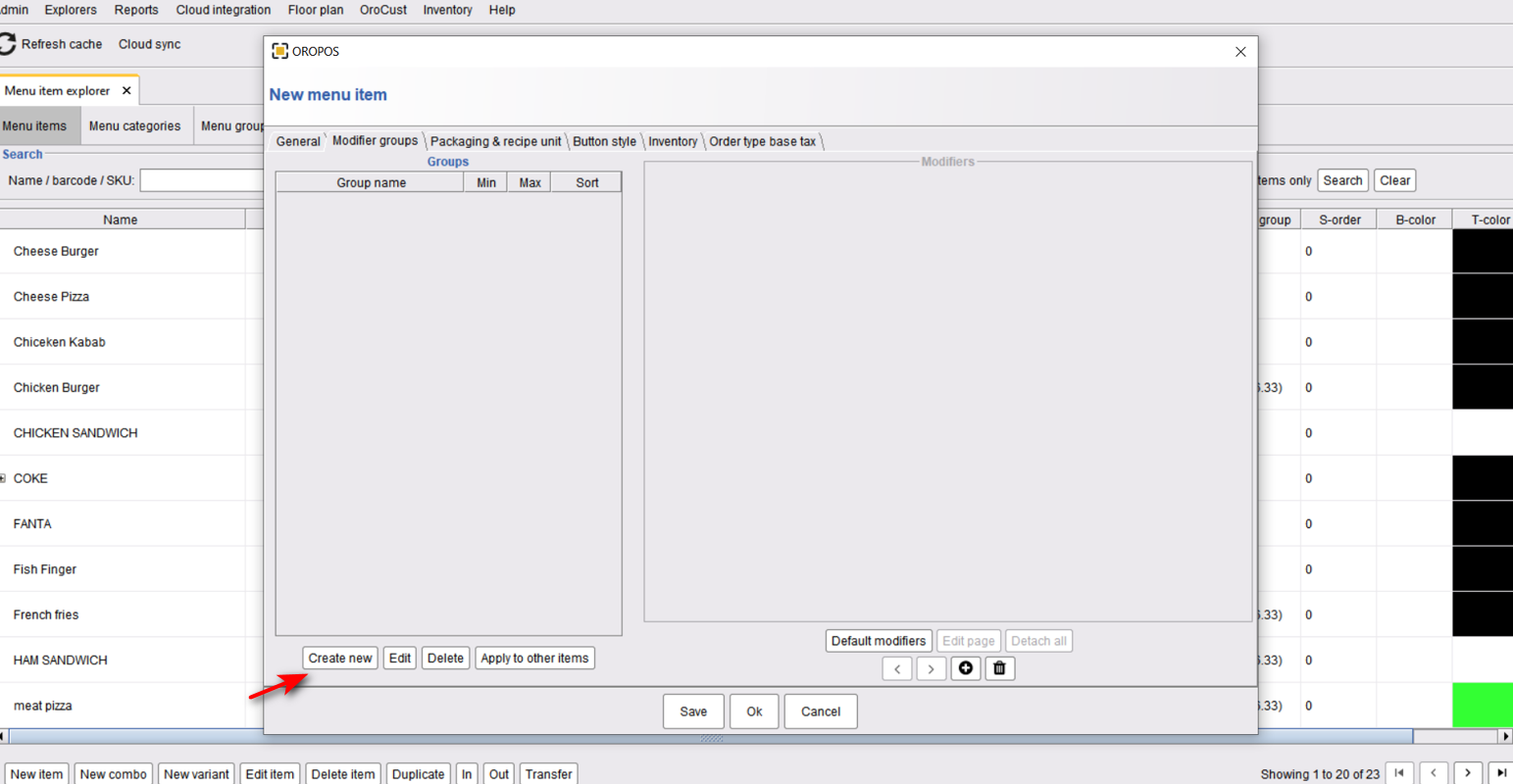Click the In button
Viewport: 1513px width, 784px height.
click(467, 773)
